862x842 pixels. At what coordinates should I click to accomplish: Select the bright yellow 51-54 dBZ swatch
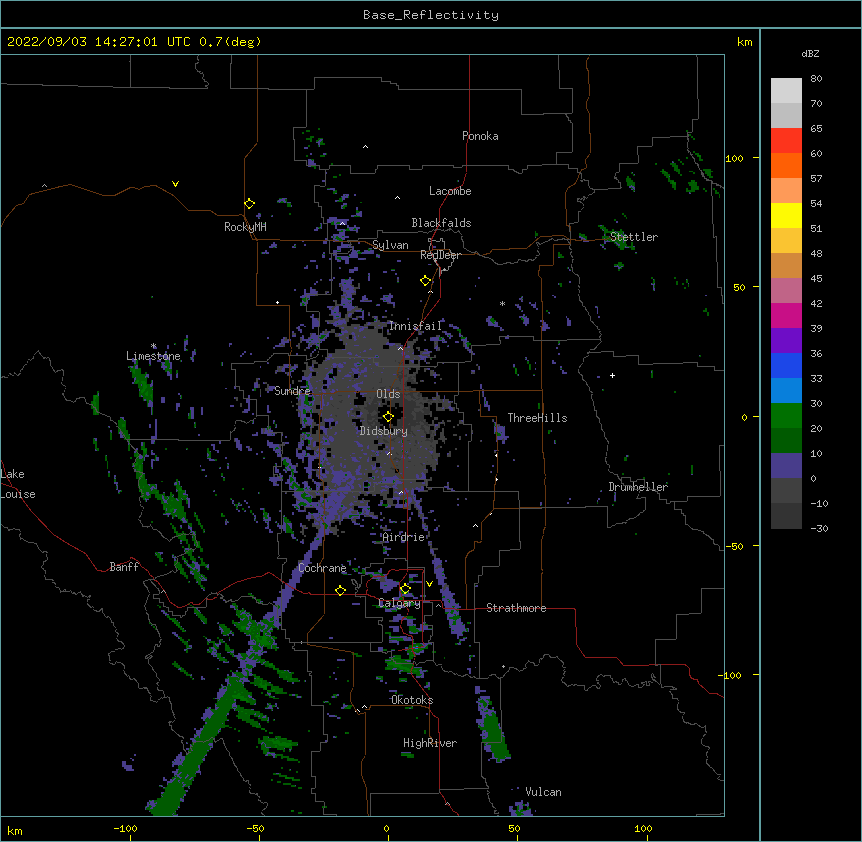coord(786,215)
